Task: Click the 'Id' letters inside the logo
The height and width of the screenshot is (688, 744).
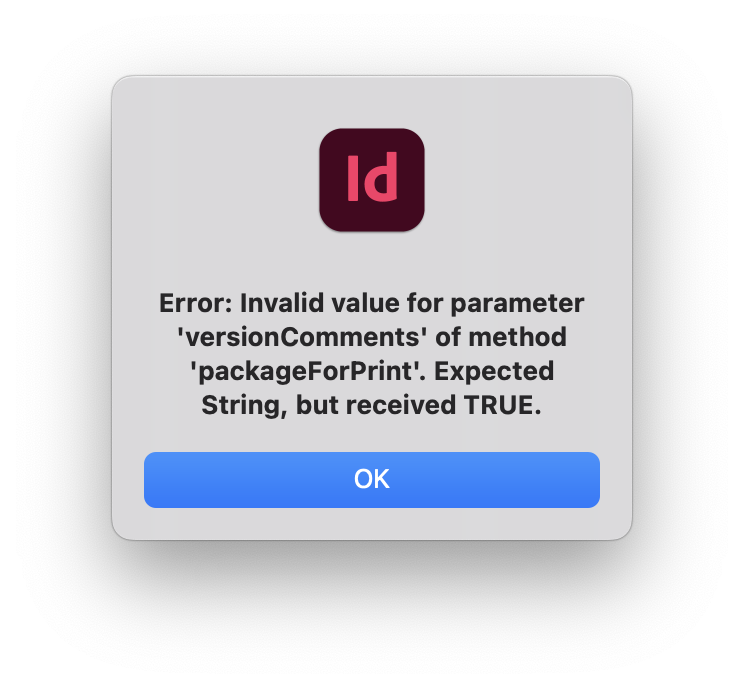Action: 372,177
